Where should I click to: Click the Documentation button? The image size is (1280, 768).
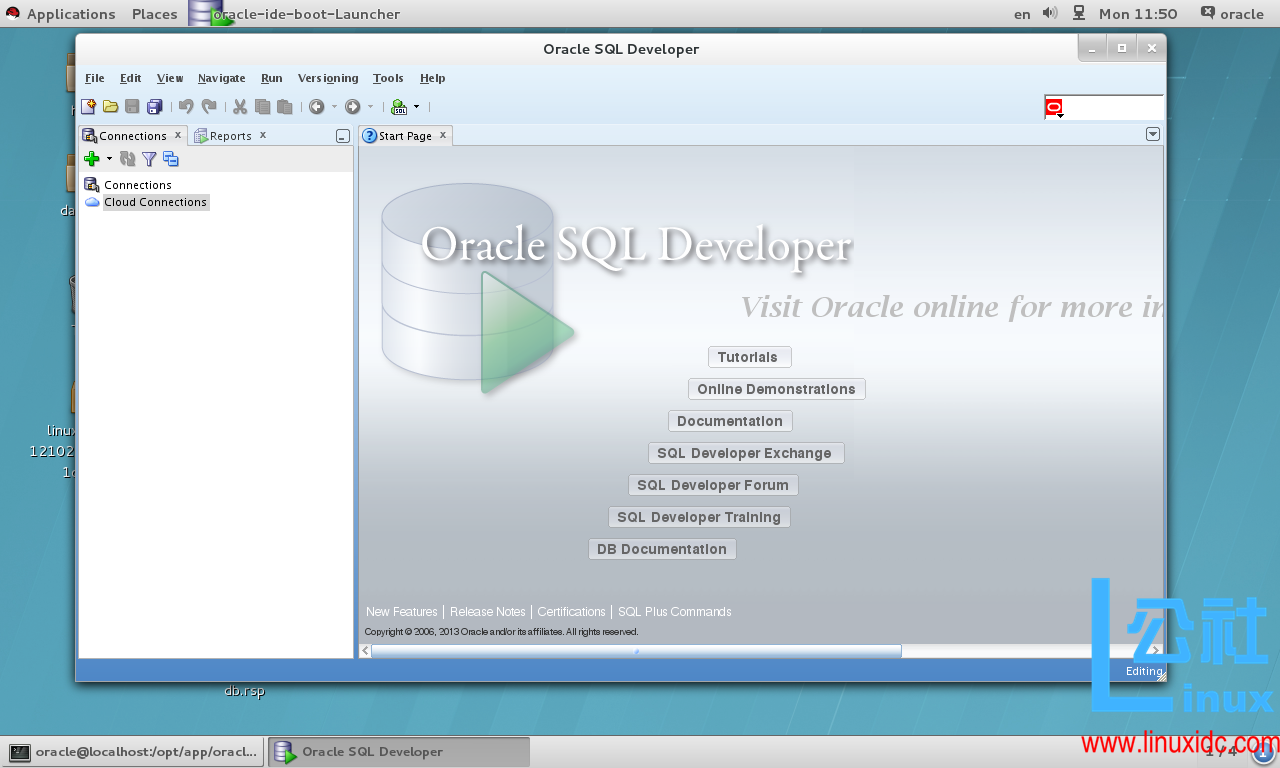730,421
